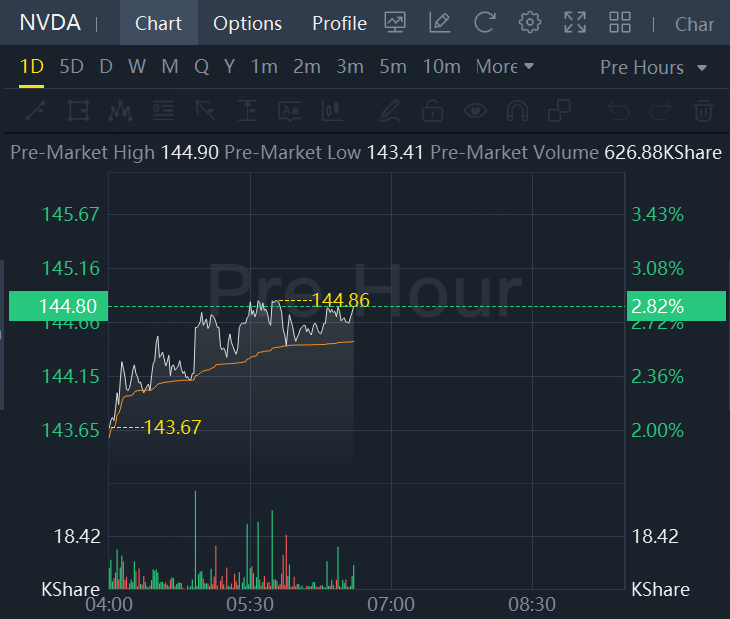Expand chart to fullscreen using arrows icon
This screenshot has width=730, height=619.
[x=575, y=22]
